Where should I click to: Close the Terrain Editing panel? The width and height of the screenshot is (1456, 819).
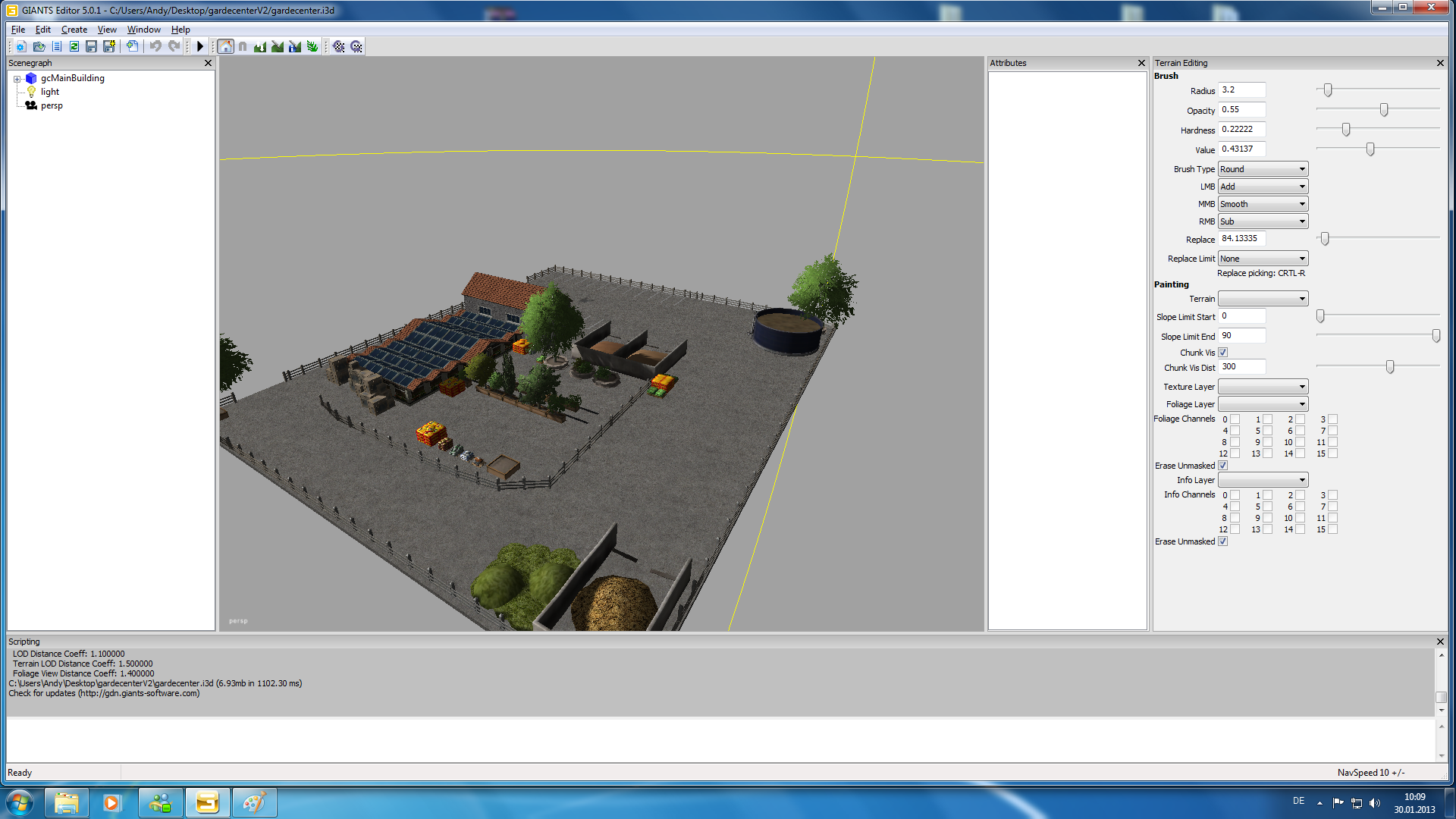coord(1440,63)
